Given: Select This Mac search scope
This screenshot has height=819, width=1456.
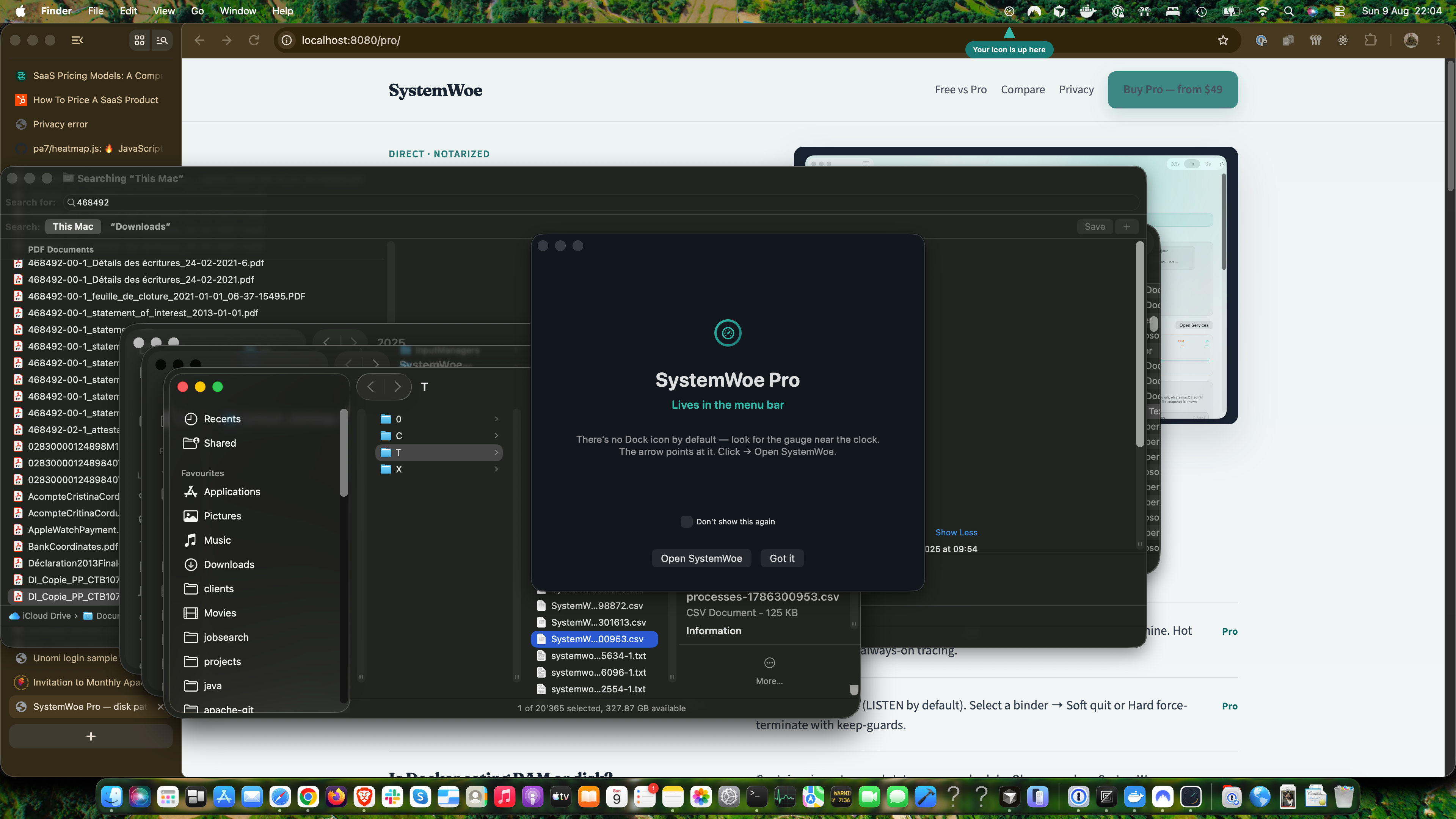Looking at the screenshot, I should [x=73, y=226].
